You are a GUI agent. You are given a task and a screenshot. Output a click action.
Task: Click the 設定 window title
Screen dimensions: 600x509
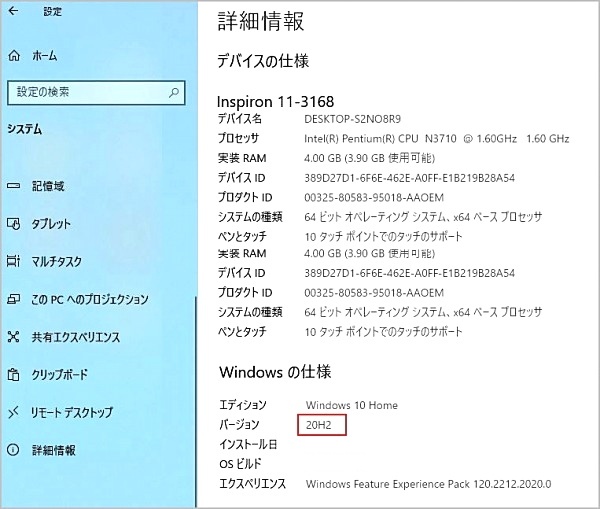pos(52,11)
